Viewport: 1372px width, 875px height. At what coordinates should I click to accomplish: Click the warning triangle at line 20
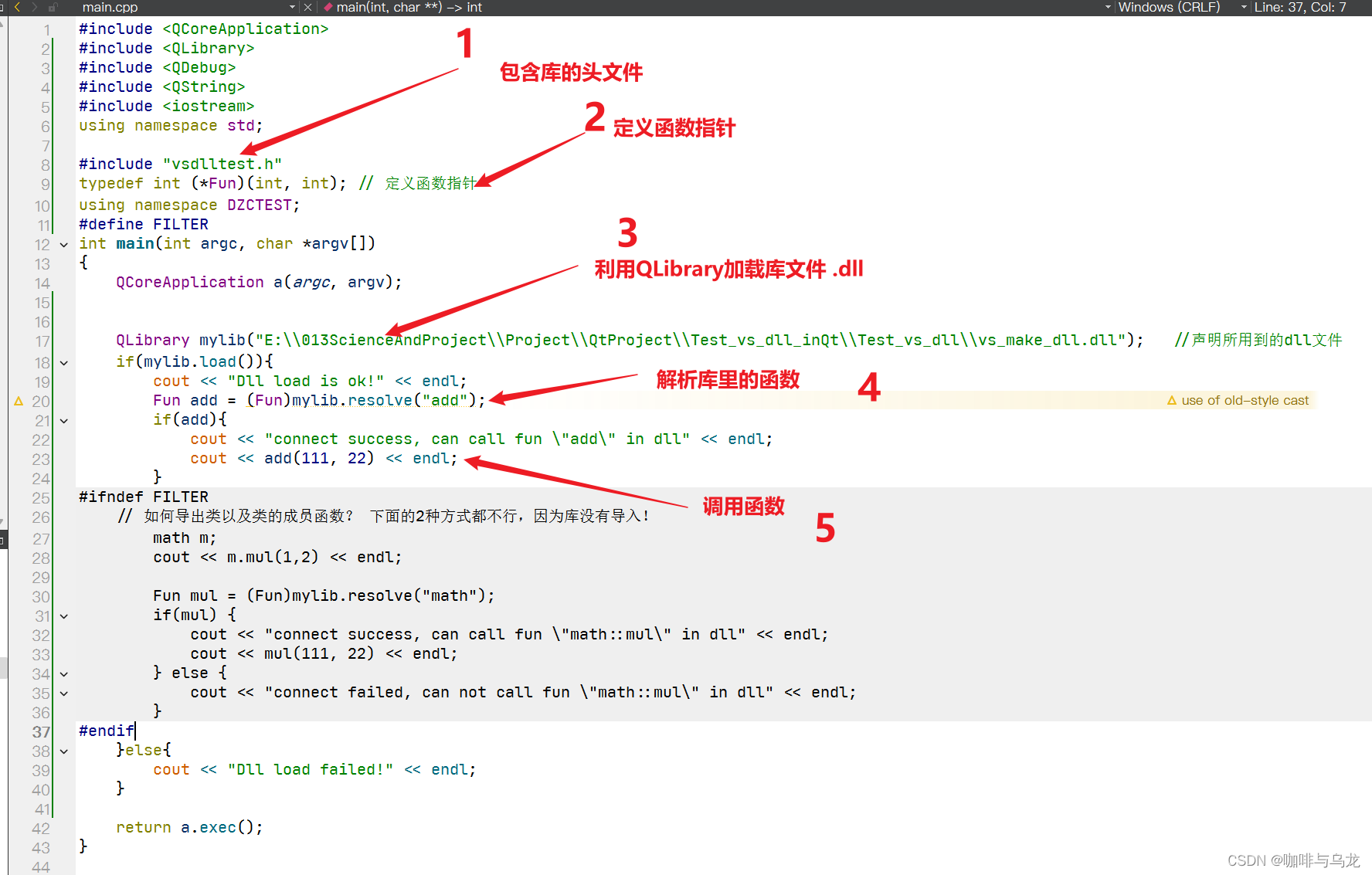tap(19, 401)
